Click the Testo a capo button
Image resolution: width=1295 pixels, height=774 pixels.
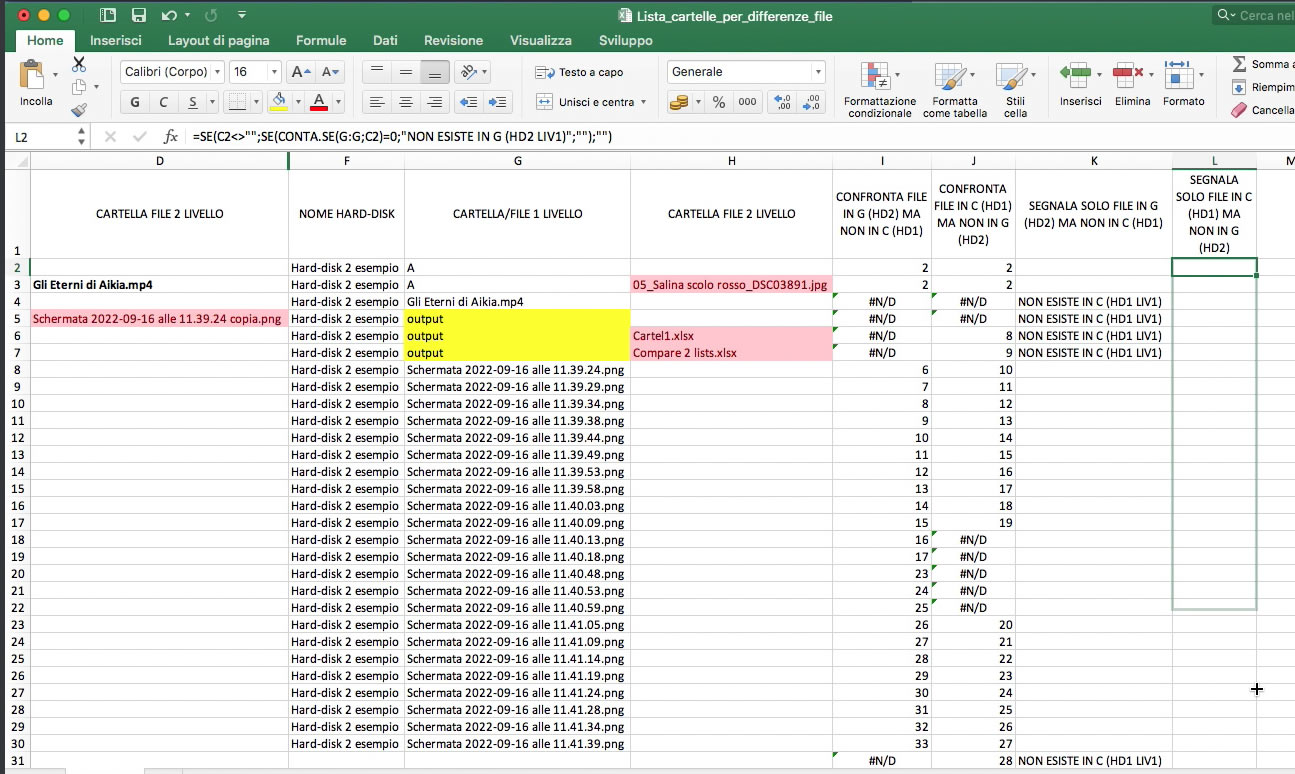coord(579,72)
